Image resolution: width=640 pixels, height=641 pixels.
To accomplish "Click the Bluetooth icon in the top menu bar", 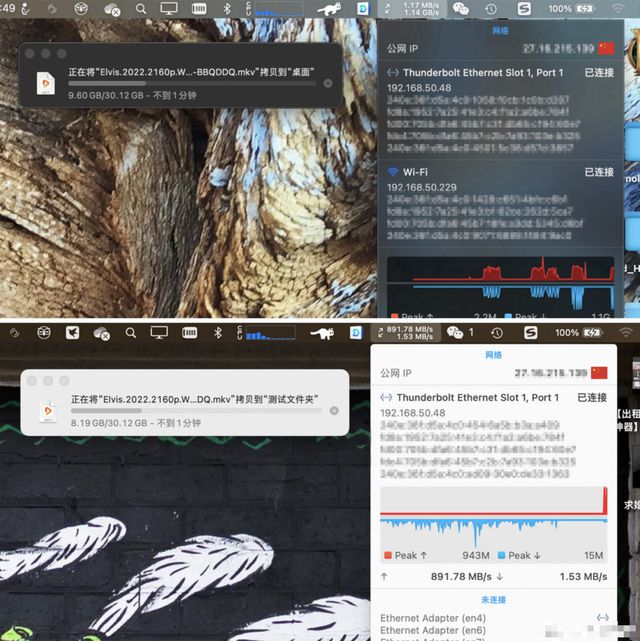I will pyautogui.click(x=227, y=9).
